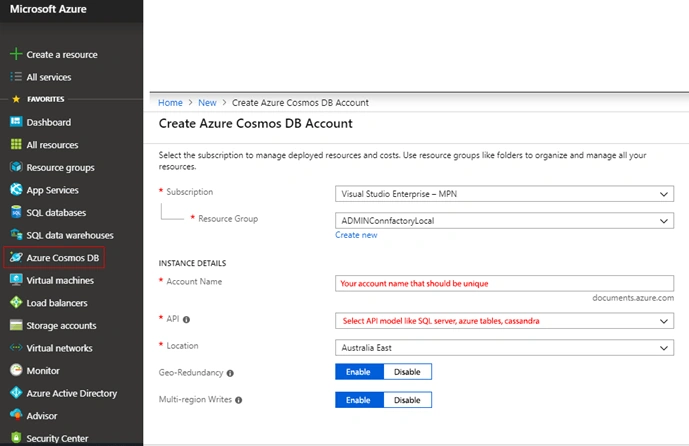689x446 pixels.
Task: Click the Favorites star icon
Action: (16, 99)
